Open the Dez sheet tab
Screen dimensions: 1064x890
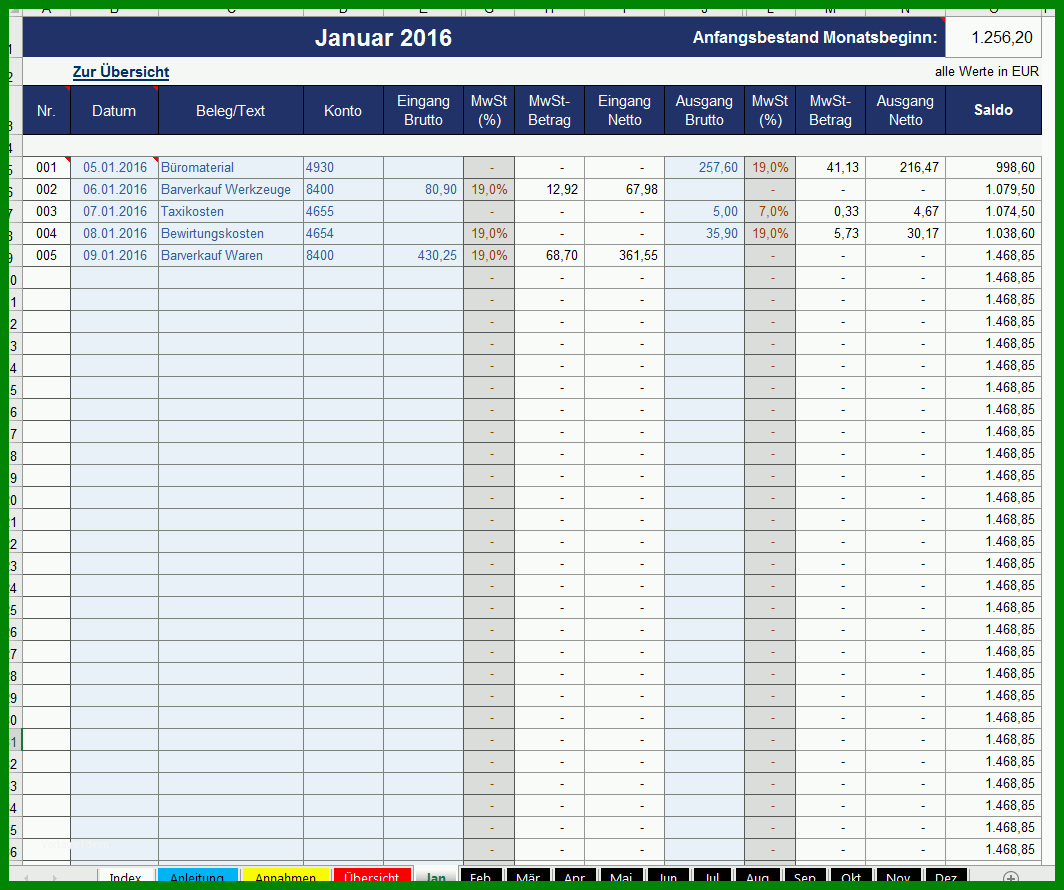(x=946, y=877)
